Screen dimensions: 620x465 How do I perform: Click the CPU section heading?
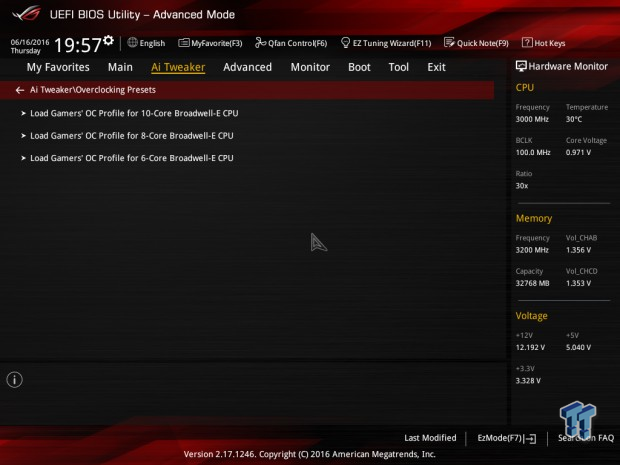(524, 87)
